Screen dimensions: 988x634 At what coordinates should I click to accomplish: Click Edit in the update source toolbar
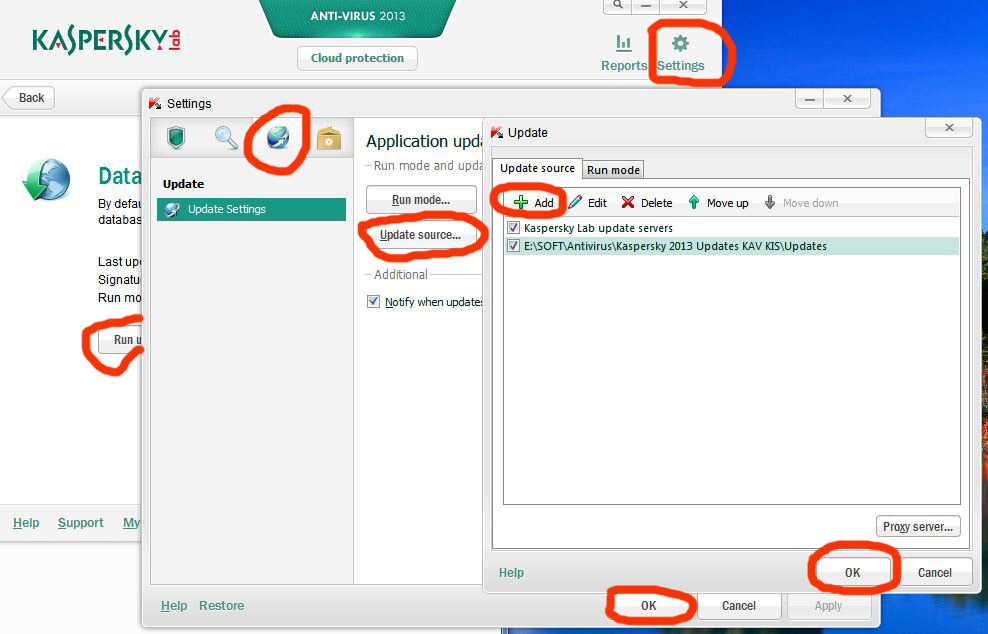(587, 202)
